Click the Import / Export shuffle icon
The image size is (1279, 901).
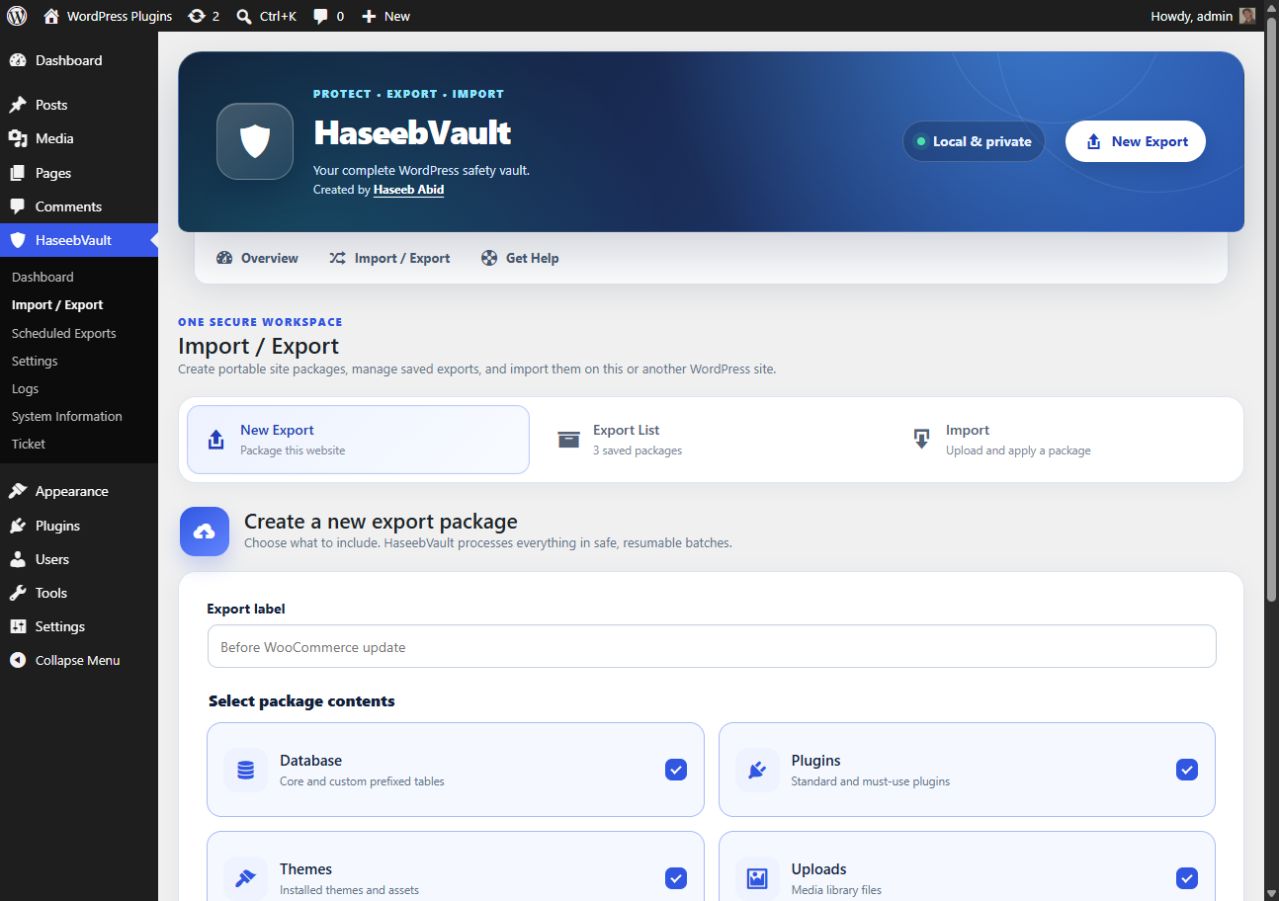338,258
